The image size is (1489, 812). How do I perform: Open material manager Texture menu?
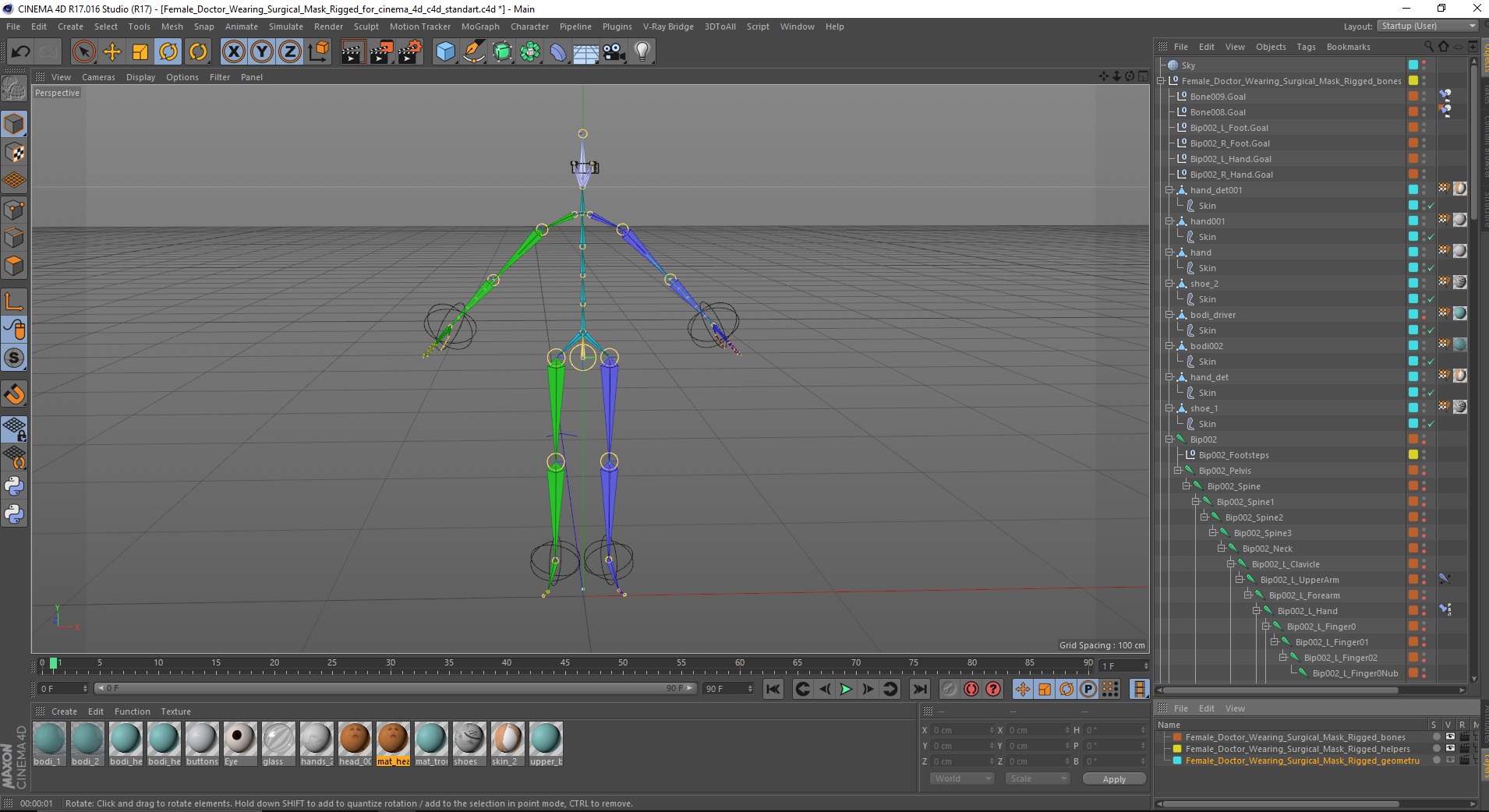point(176,711)
